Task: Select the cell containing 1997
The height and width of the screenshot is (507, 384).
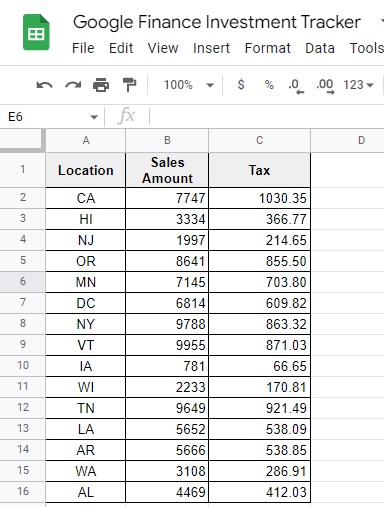Action: pyautogui.click(x=167, y=240)
